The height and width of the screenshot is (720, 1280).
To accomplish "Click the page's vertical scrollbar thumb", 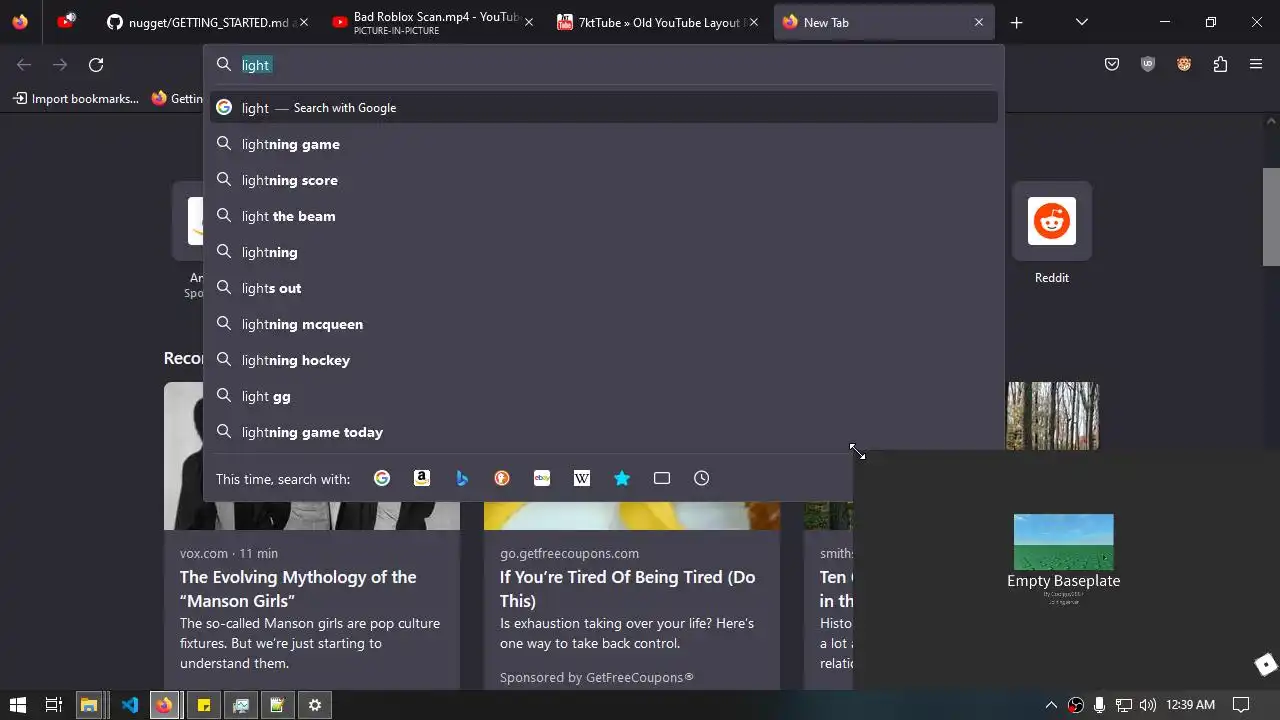I will [x=1271, y=216].
